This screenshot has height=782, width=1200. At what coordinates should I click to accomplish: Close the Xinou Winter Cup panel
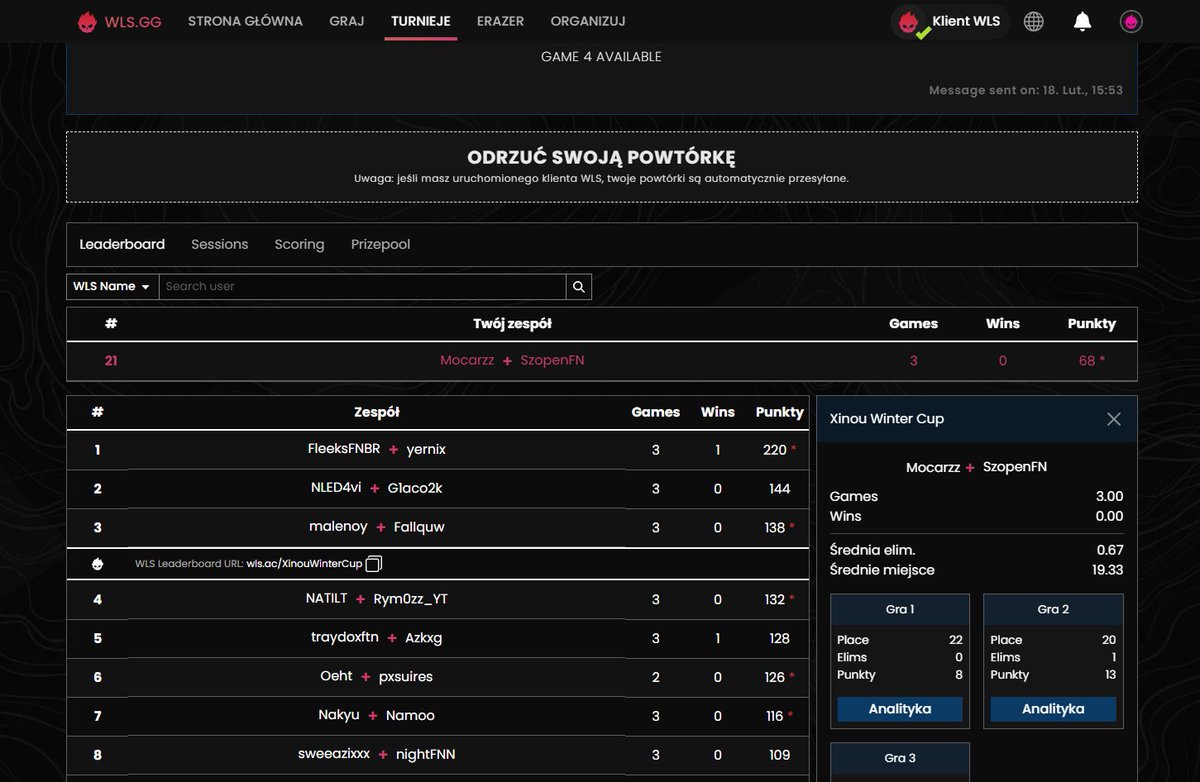pos(1114,419)
